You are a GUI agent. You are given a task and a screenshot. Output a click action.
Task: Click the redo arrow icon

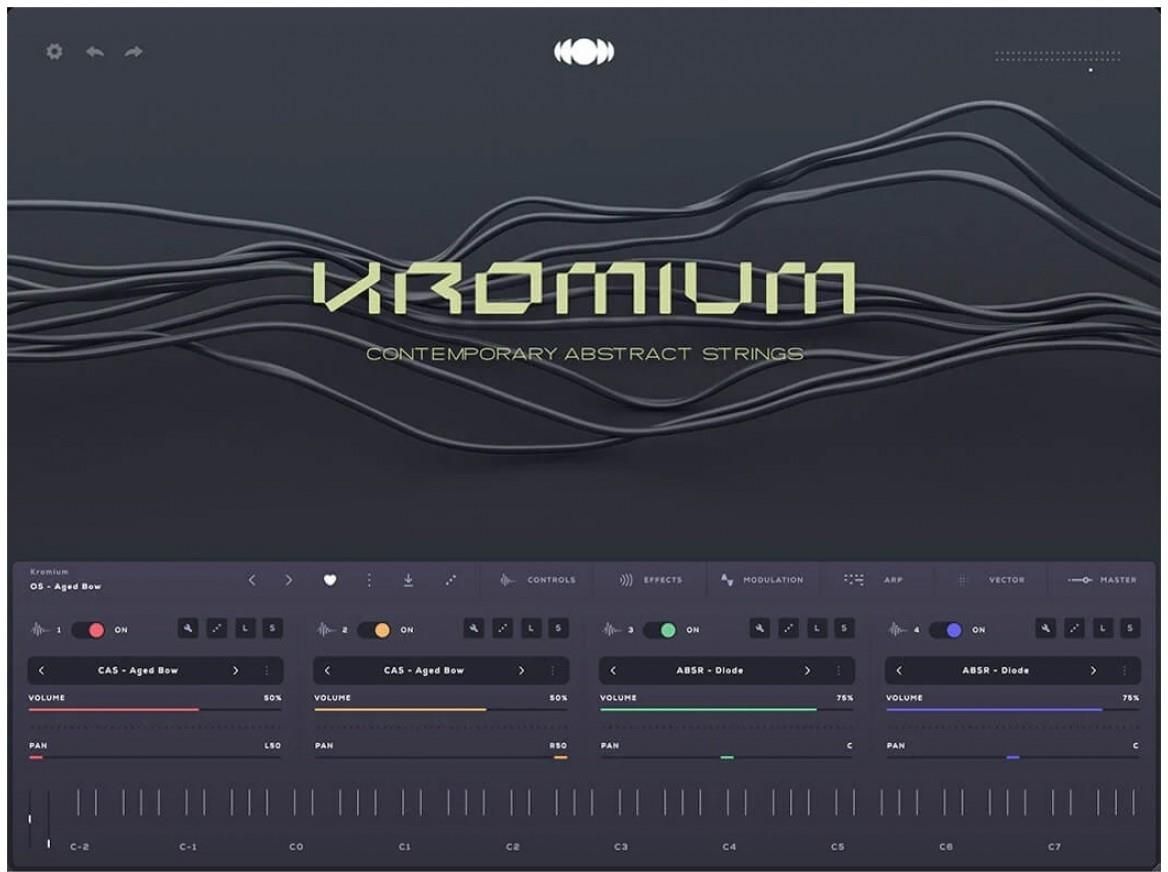pyautogui.click(x=134, y=51)
